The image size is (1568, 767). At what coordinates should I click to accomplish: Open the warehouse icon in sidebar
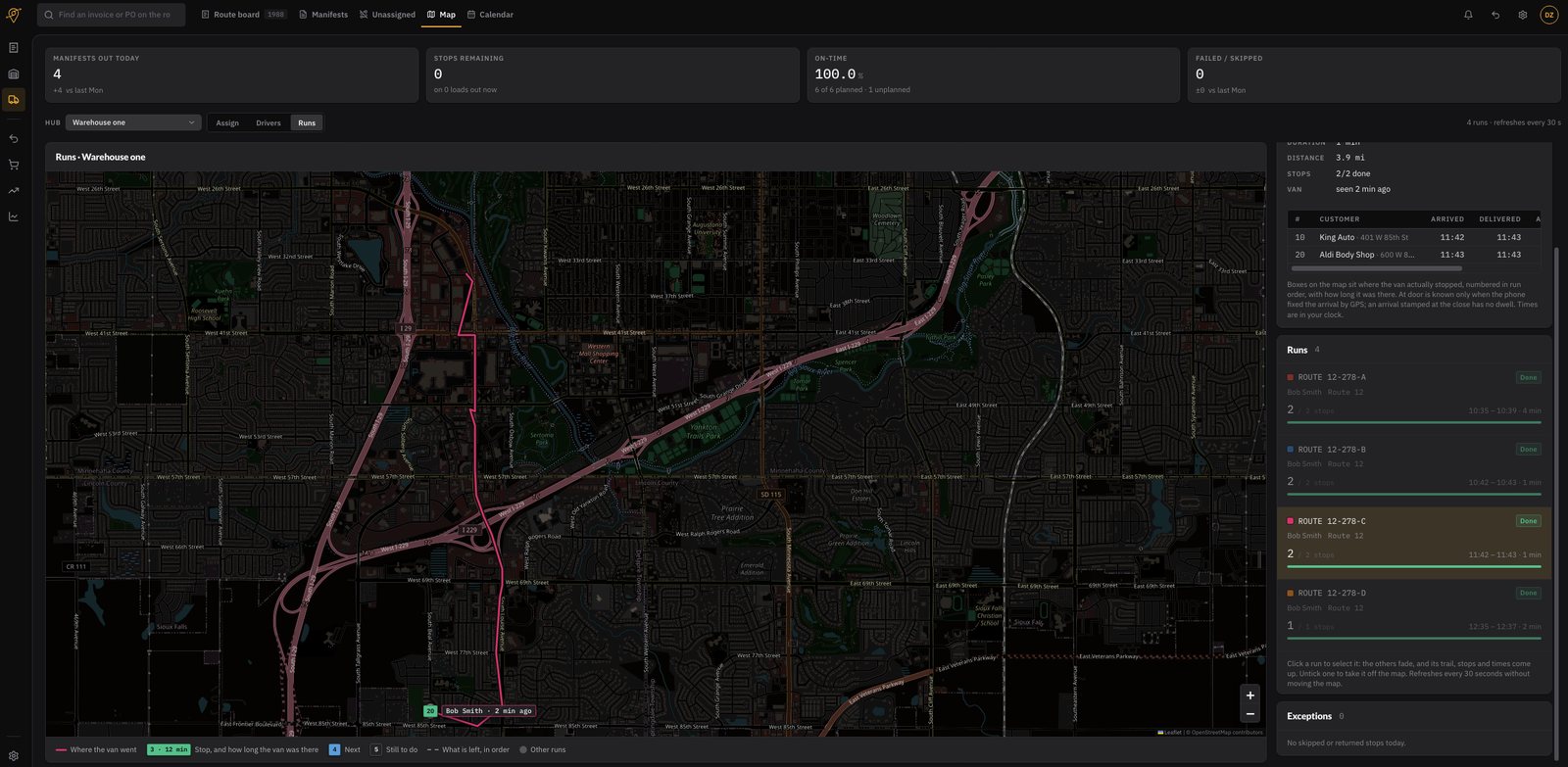tap(14, 73)
